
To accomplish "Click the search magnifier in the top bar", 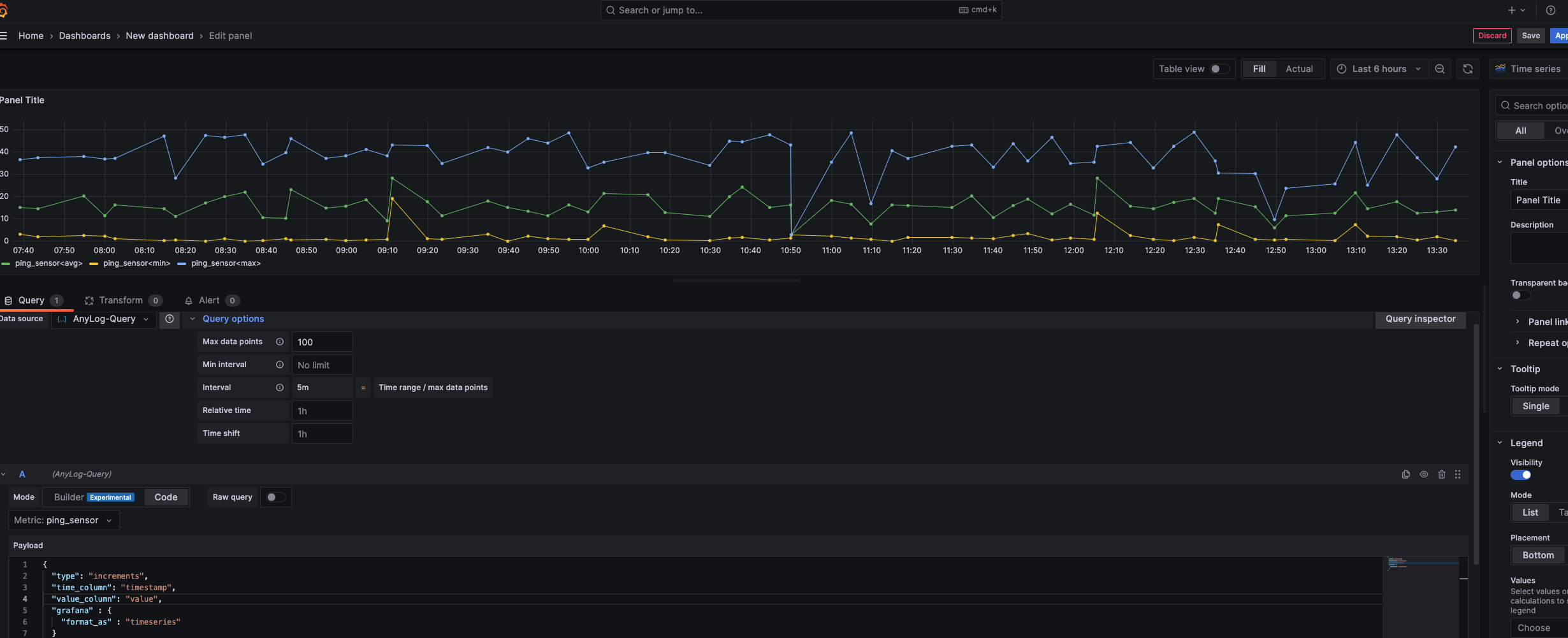I will click(x=611, y=10).
